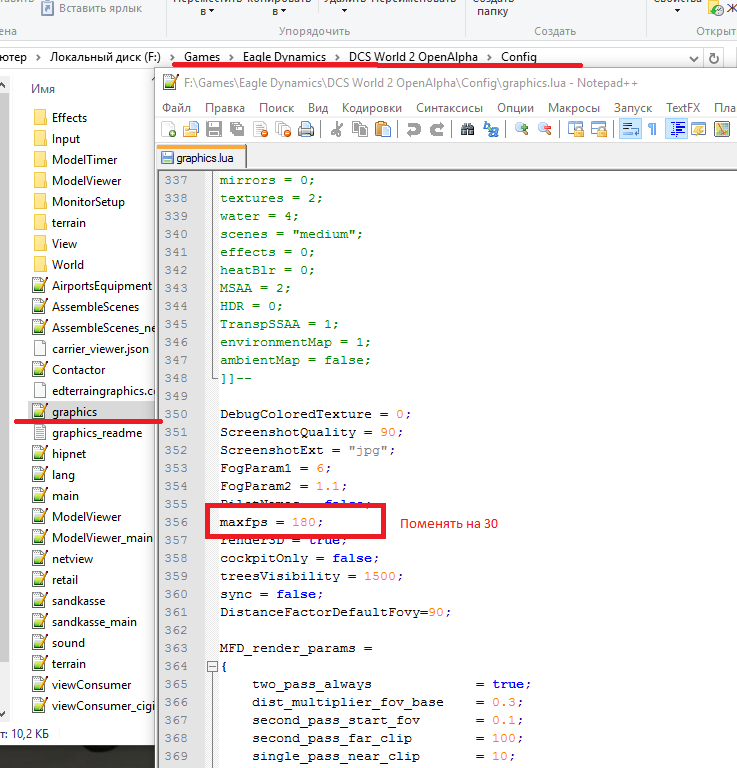Image resolution: width=737 pixels, height=768 pixels.
Task: Click the Close document toolbar icon
Action: click(x=260, y=129)
